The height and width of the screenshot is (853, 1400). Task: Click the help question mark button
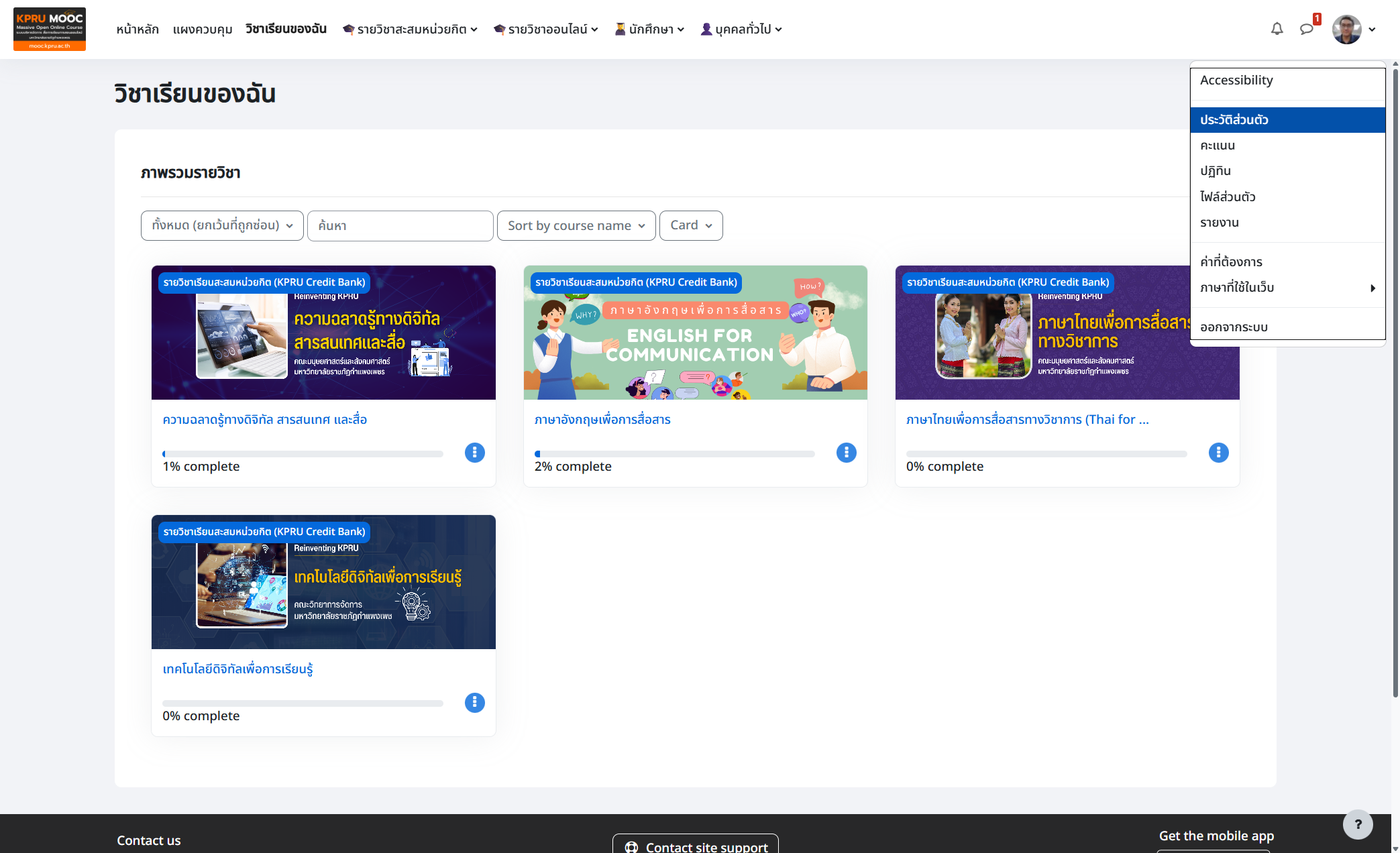click(x=1358, y=824)
